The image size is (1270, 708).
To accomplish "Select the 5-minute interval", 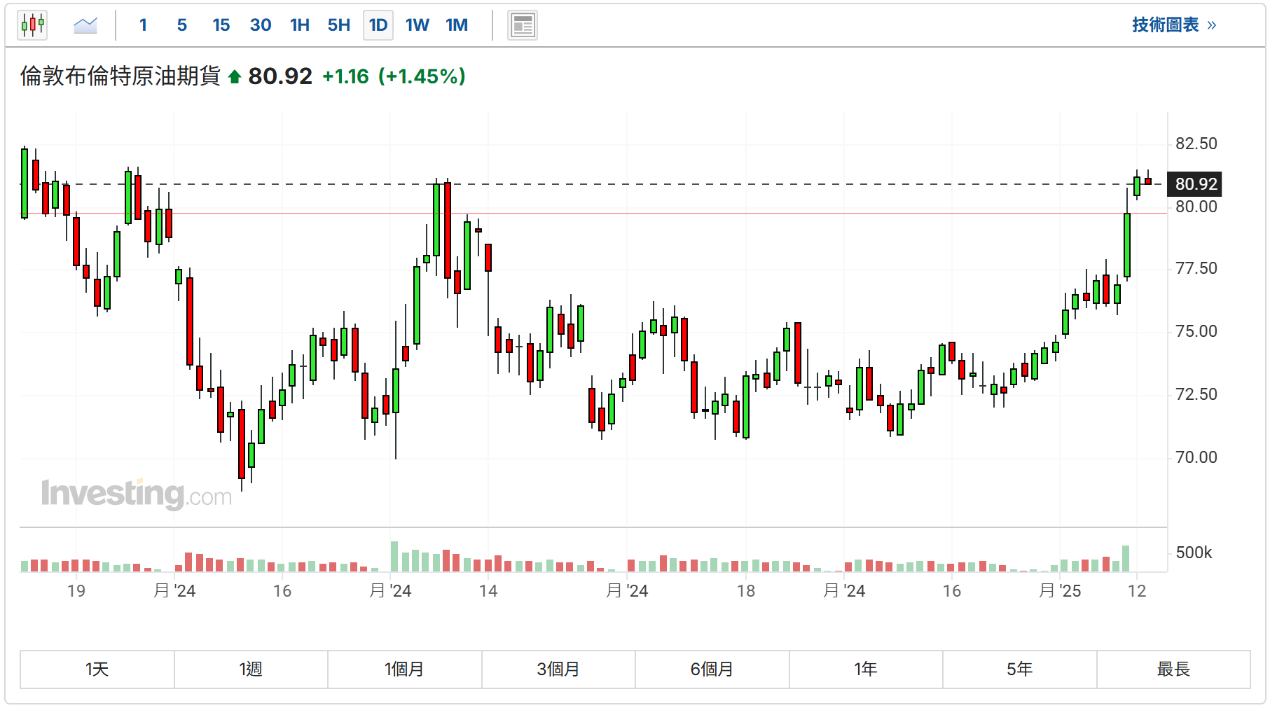I will coord(181,25).
